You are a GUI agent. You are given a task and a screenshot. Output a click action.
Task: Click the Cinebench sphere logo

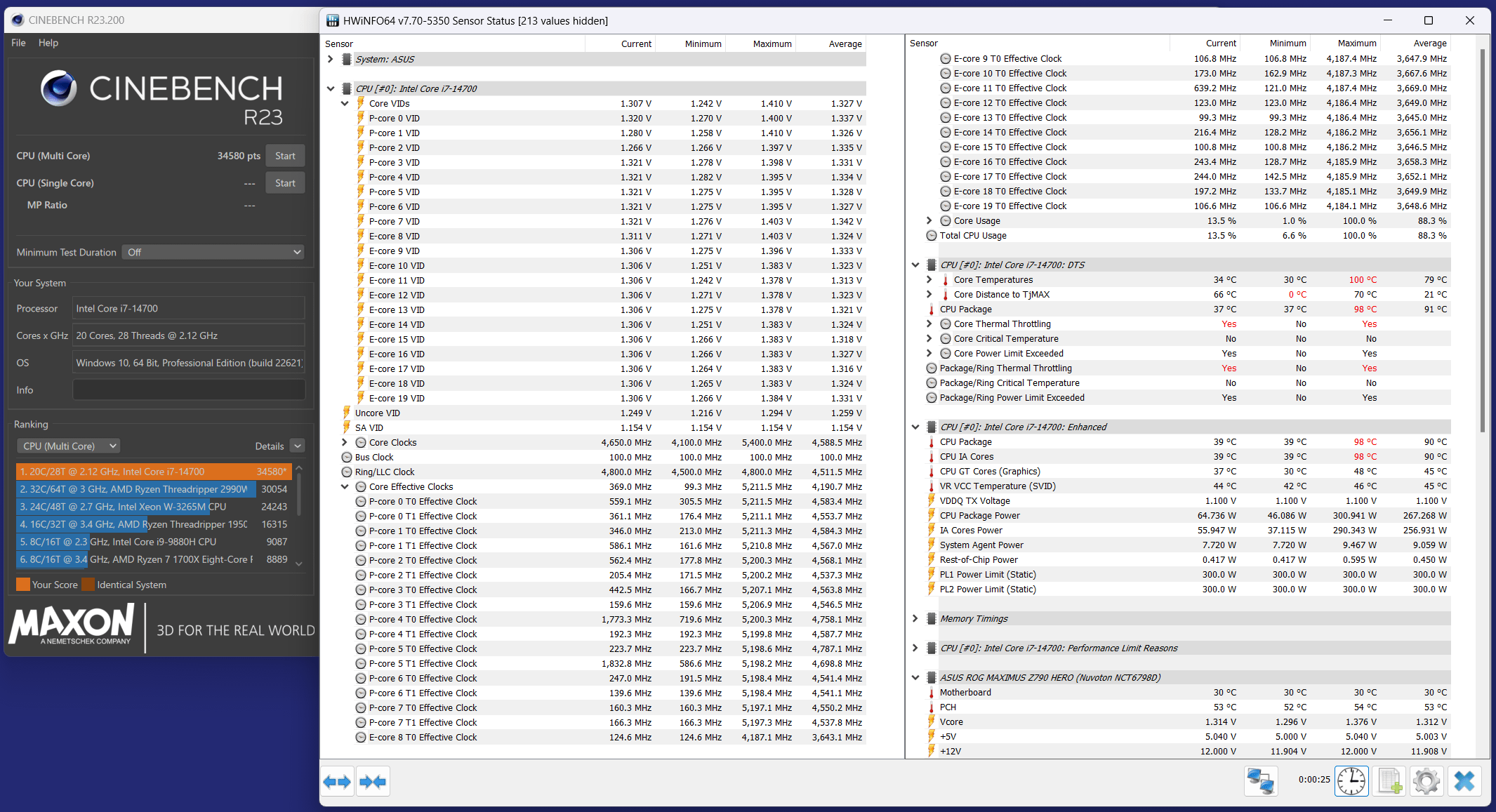tap(58, 88)
